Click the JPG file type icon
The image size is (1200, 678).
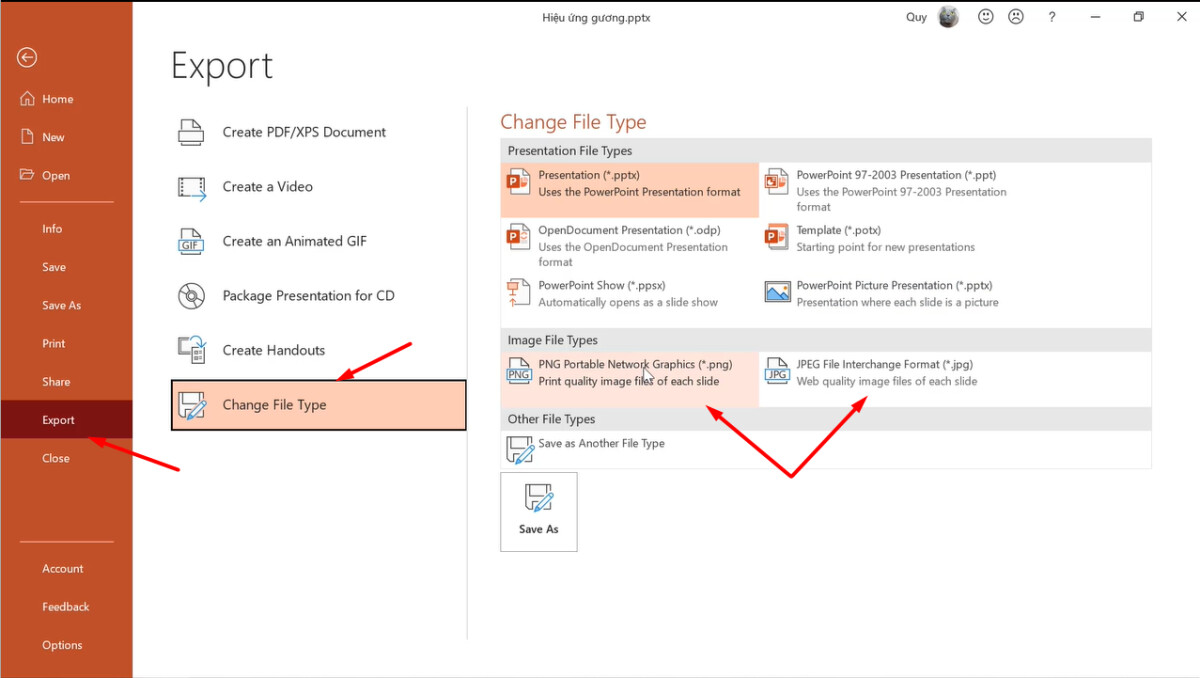click(777, 372)
